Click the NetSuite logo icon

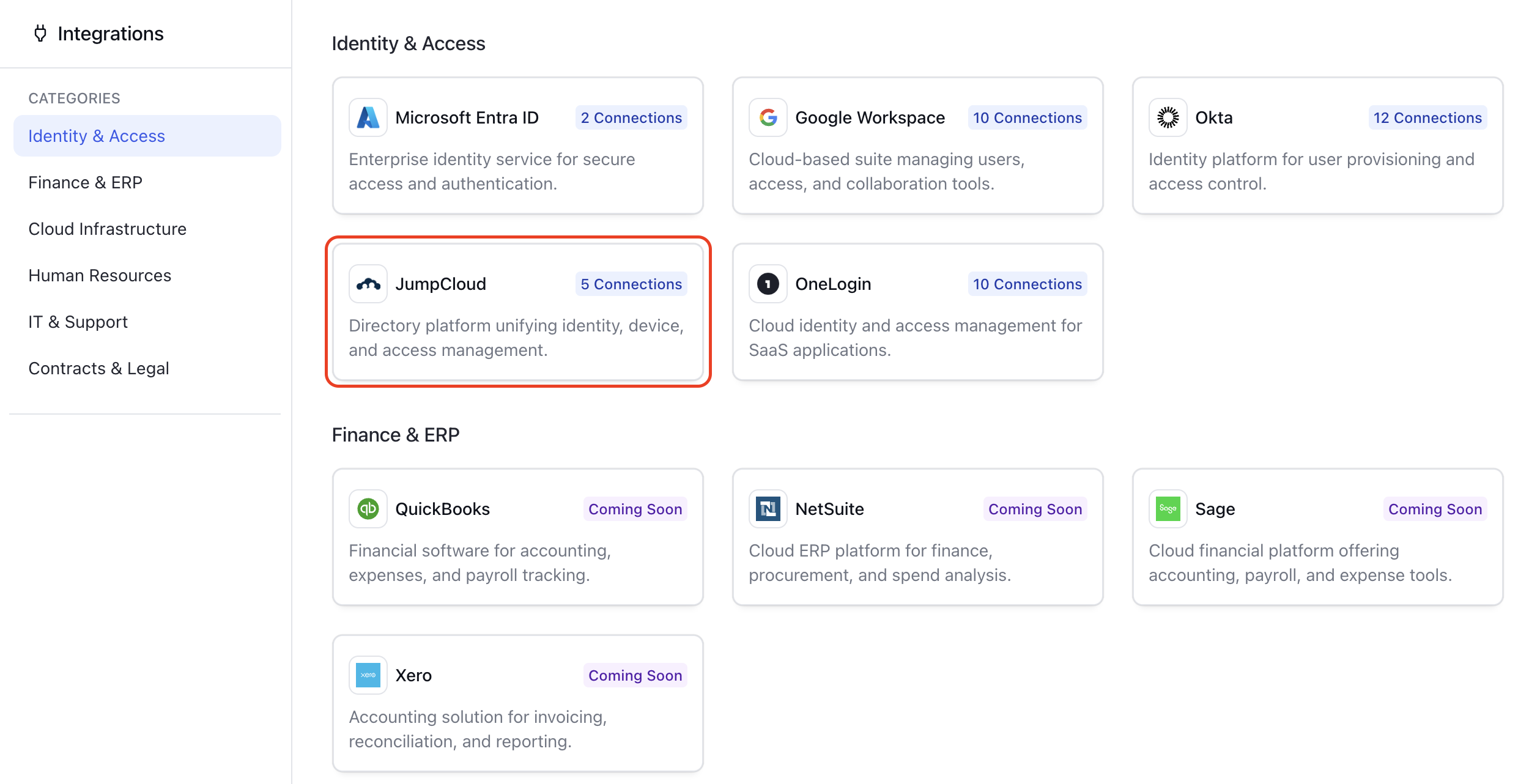pos(768,509)
